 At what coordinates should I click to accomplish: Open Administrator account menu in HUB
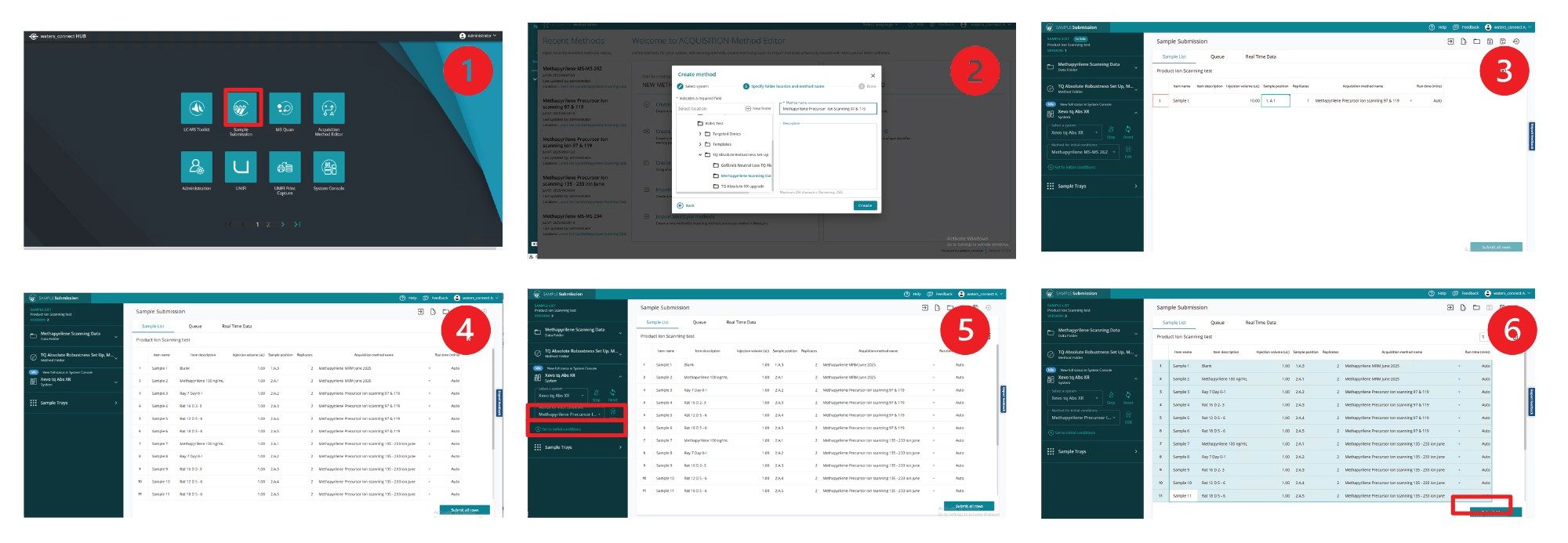point(477,35)
